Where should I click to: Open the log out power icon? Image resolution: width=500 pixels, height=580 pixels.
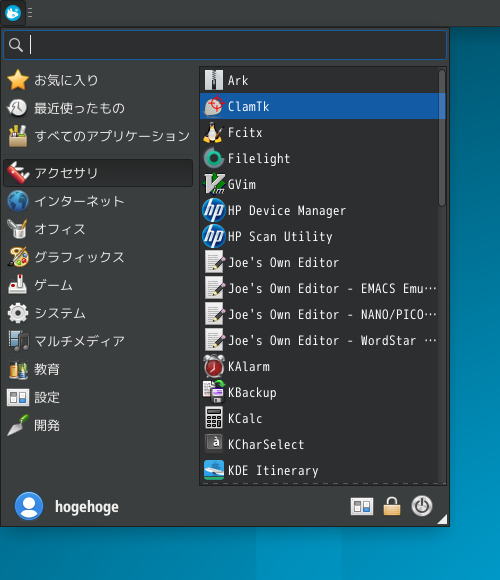coord(422,506)
